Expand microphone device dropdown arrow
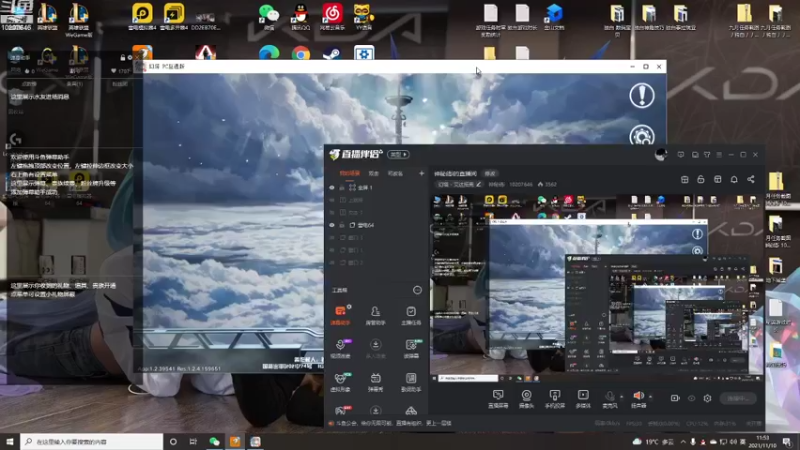The width and height of the screenshot is (800, 450). click(x=621, y=396)
